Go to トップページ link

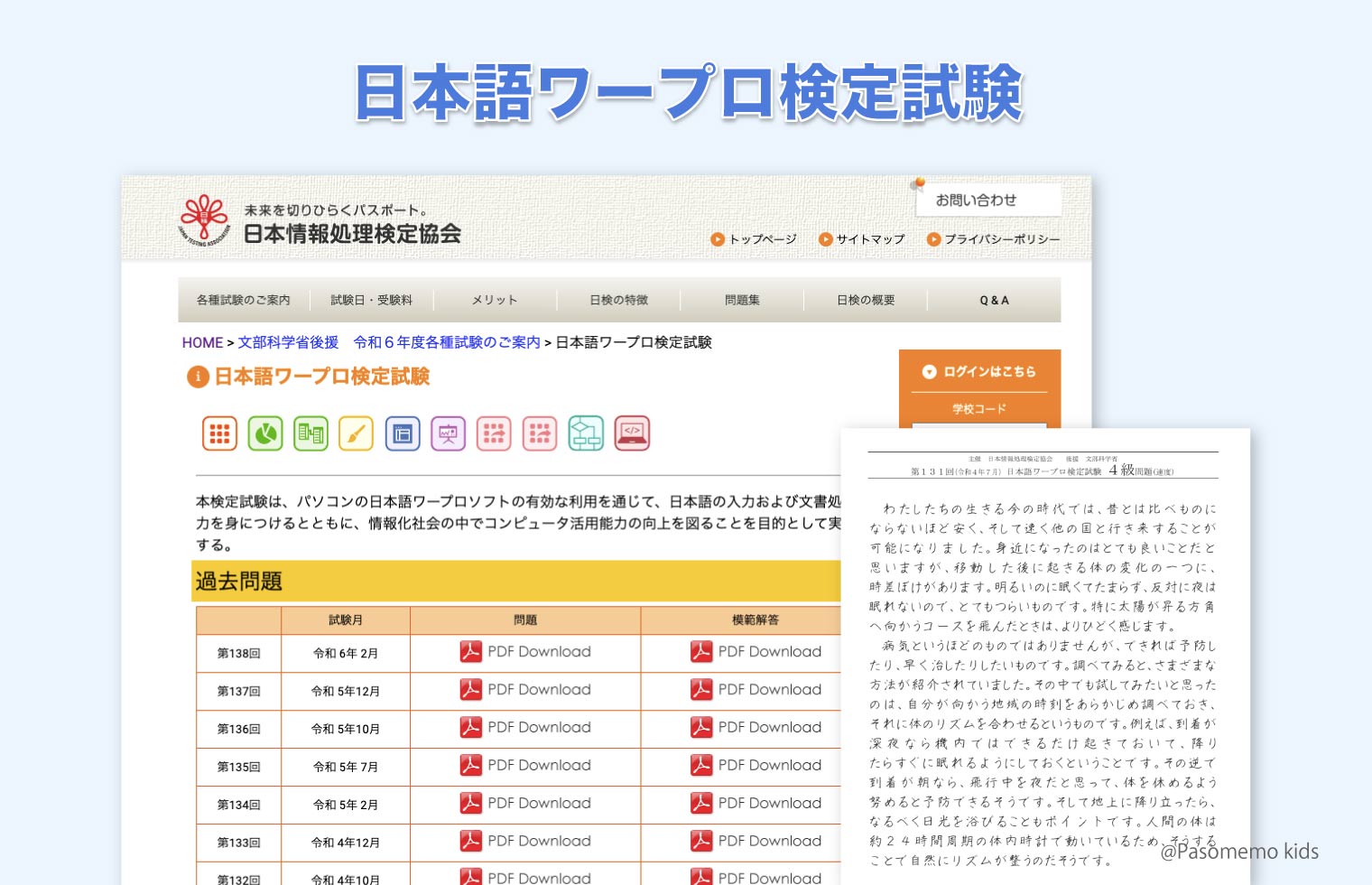pyautogui.click(x=763, y=239)
